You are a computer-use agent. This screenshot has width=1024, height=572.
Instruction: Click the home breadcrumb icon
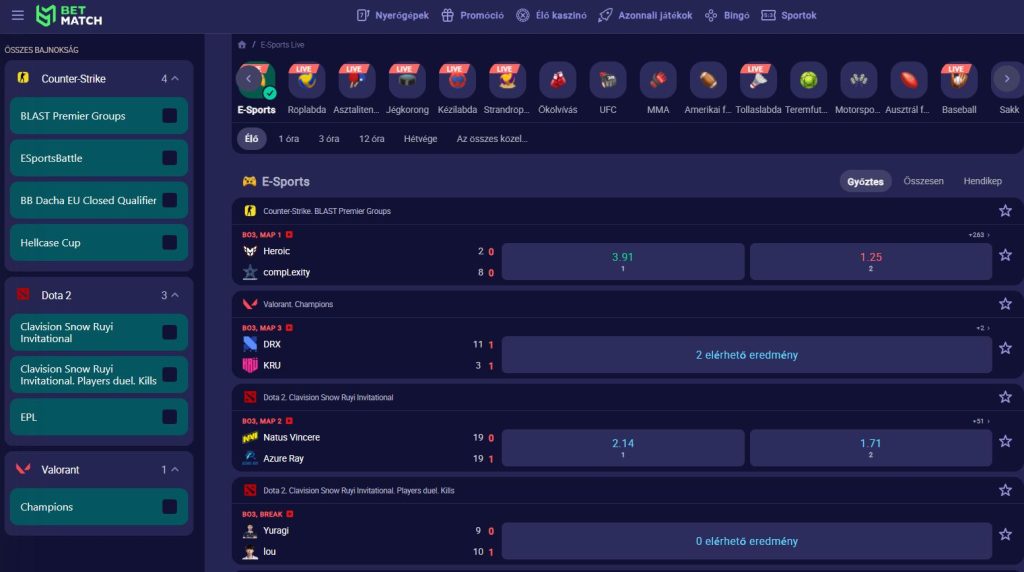242,44
